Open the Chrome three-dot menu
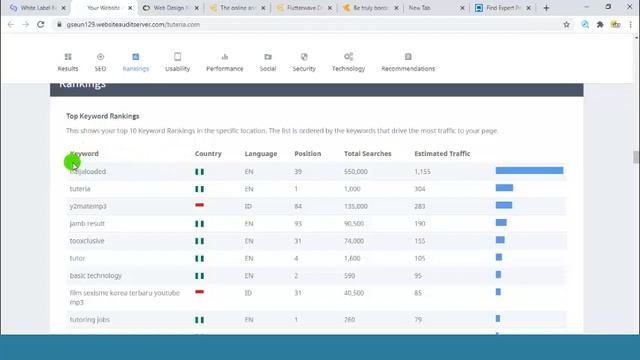640x360 pixels. [x=631, y=24]
